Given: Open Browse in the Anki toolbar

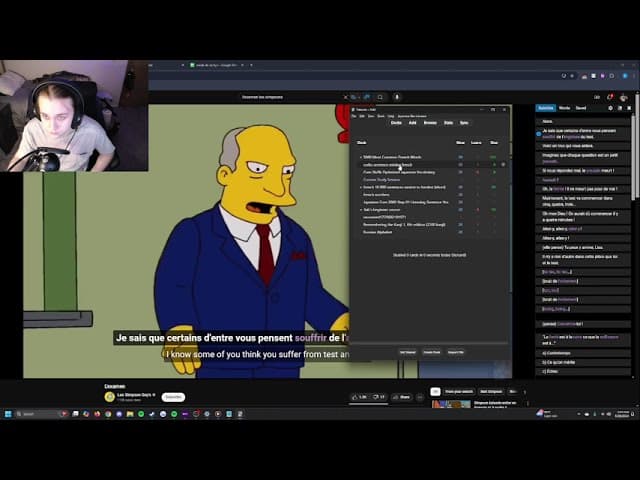Looking at the screenshot, I should [x=430, y=123].
